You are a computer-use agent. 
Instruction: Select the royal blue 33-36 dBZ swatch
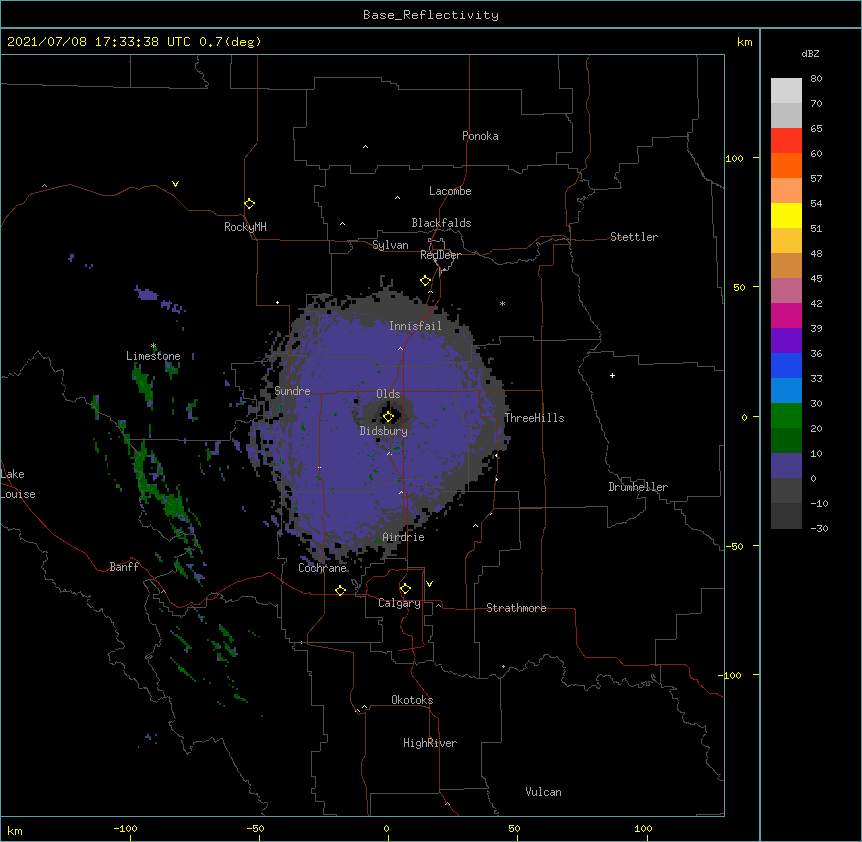click(786, 365)
